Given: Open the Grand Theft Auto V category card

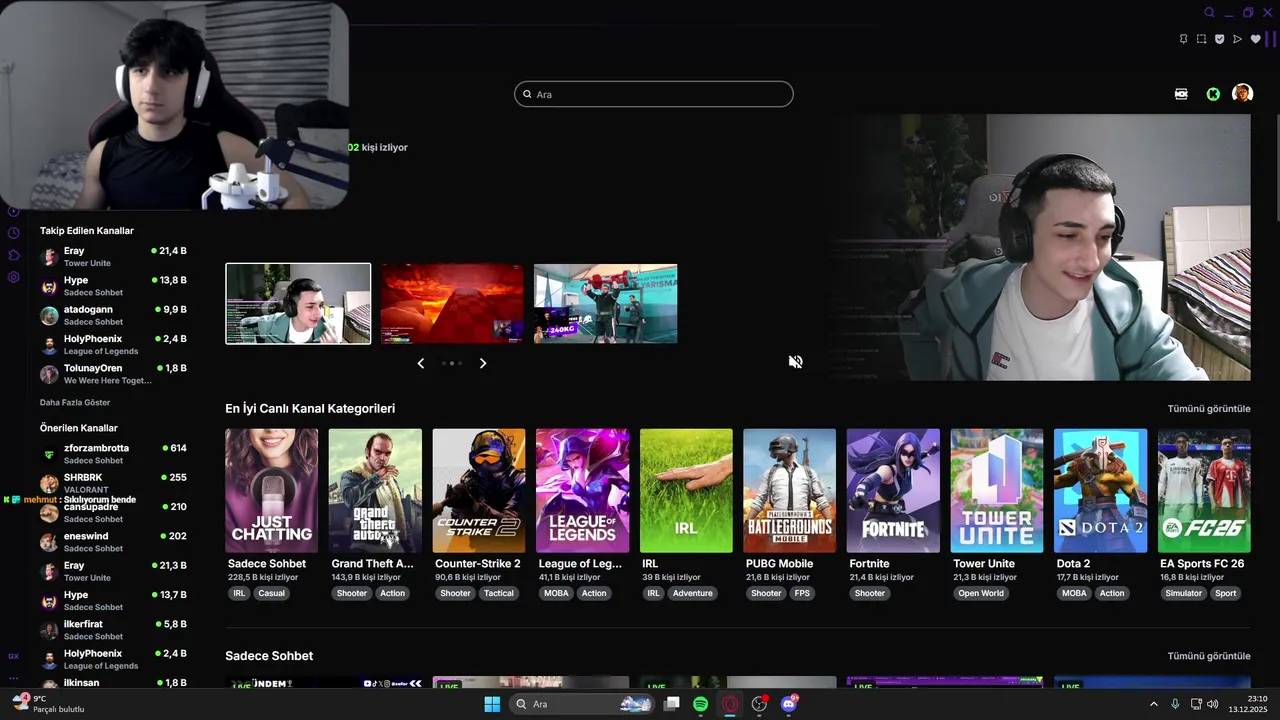Looking at the screenshot, I should 375,491.
